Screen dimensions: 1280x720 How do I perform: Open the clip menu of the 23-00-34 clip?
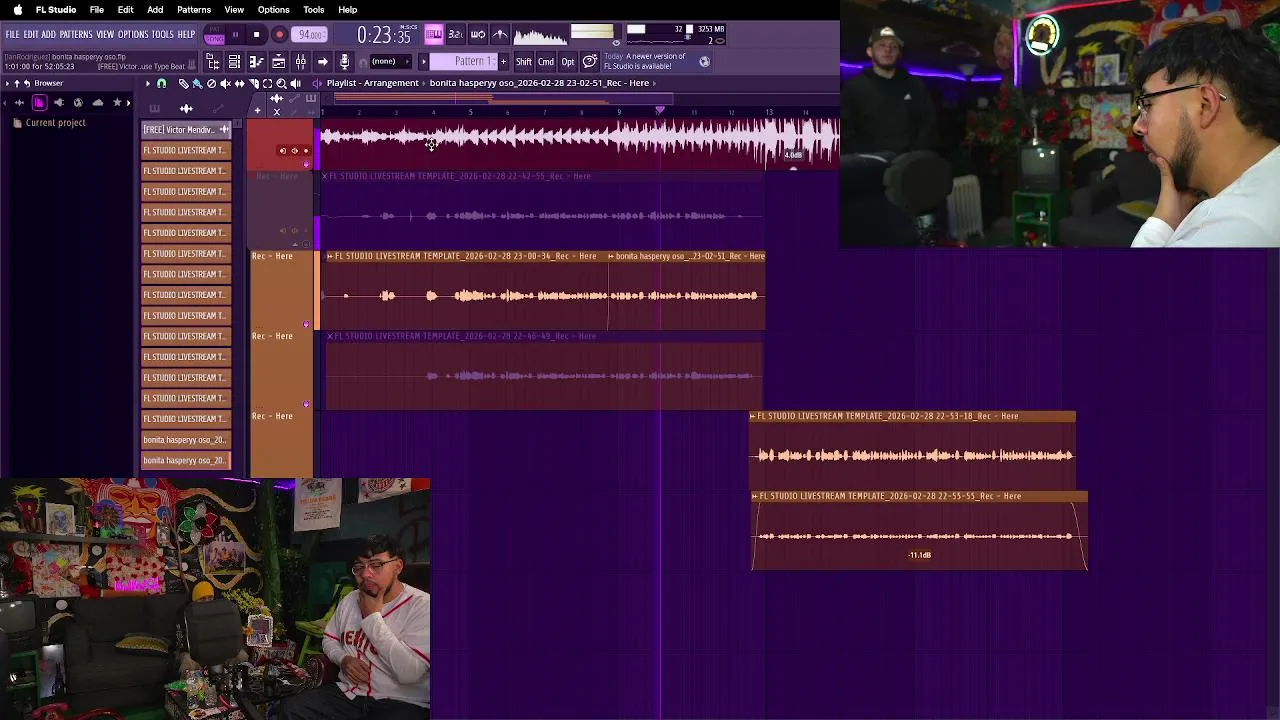(330, 256)
